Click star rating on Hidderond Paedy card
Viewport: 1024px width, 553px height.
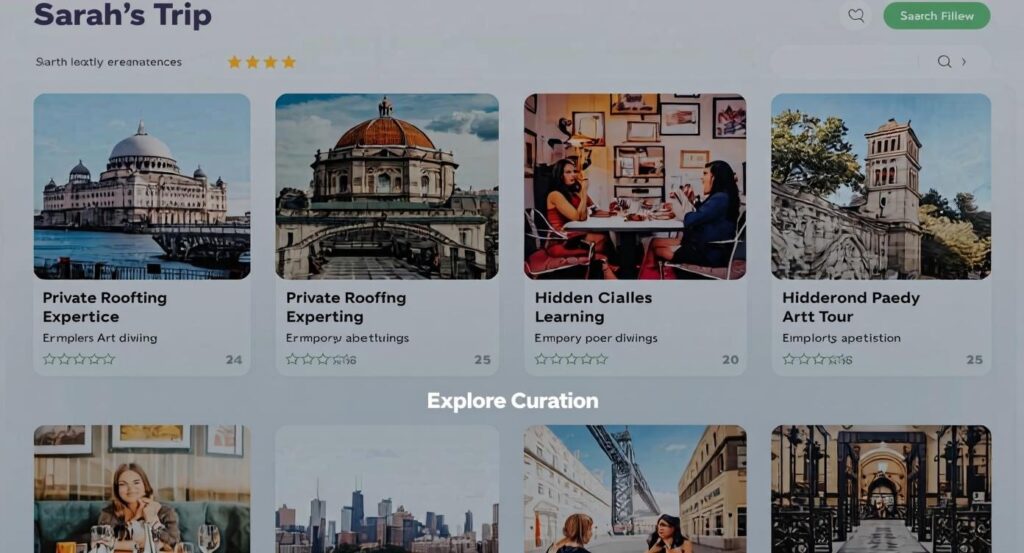(817, 359)
